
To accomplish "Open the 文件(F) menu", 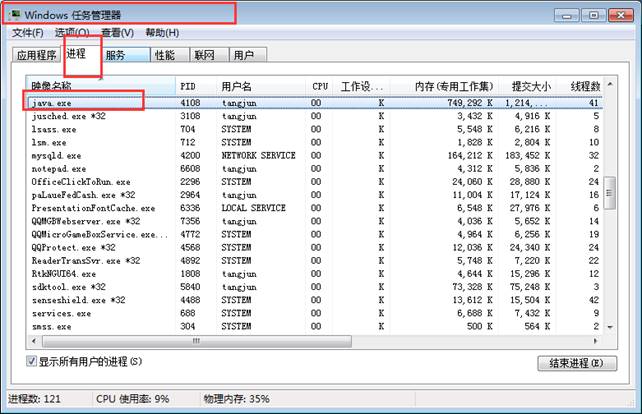I will click(x=28, y=33).
